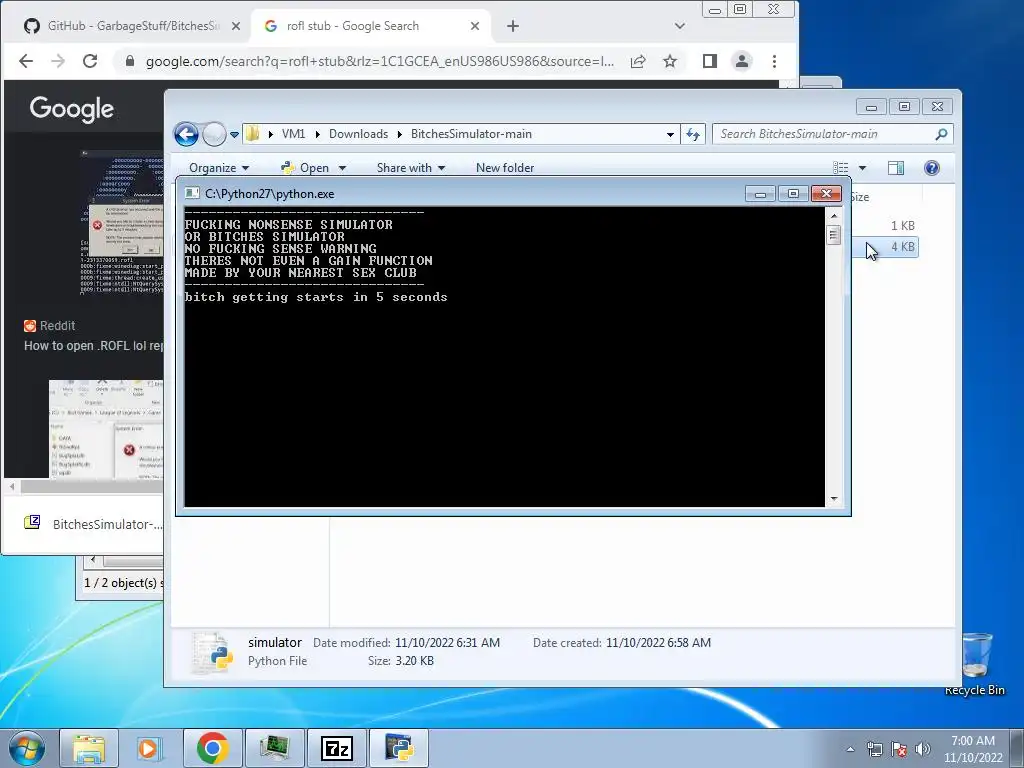Screen dimensions: 1024x768
Task: Change view with the views icon
Action: click(x=841, y=168)
